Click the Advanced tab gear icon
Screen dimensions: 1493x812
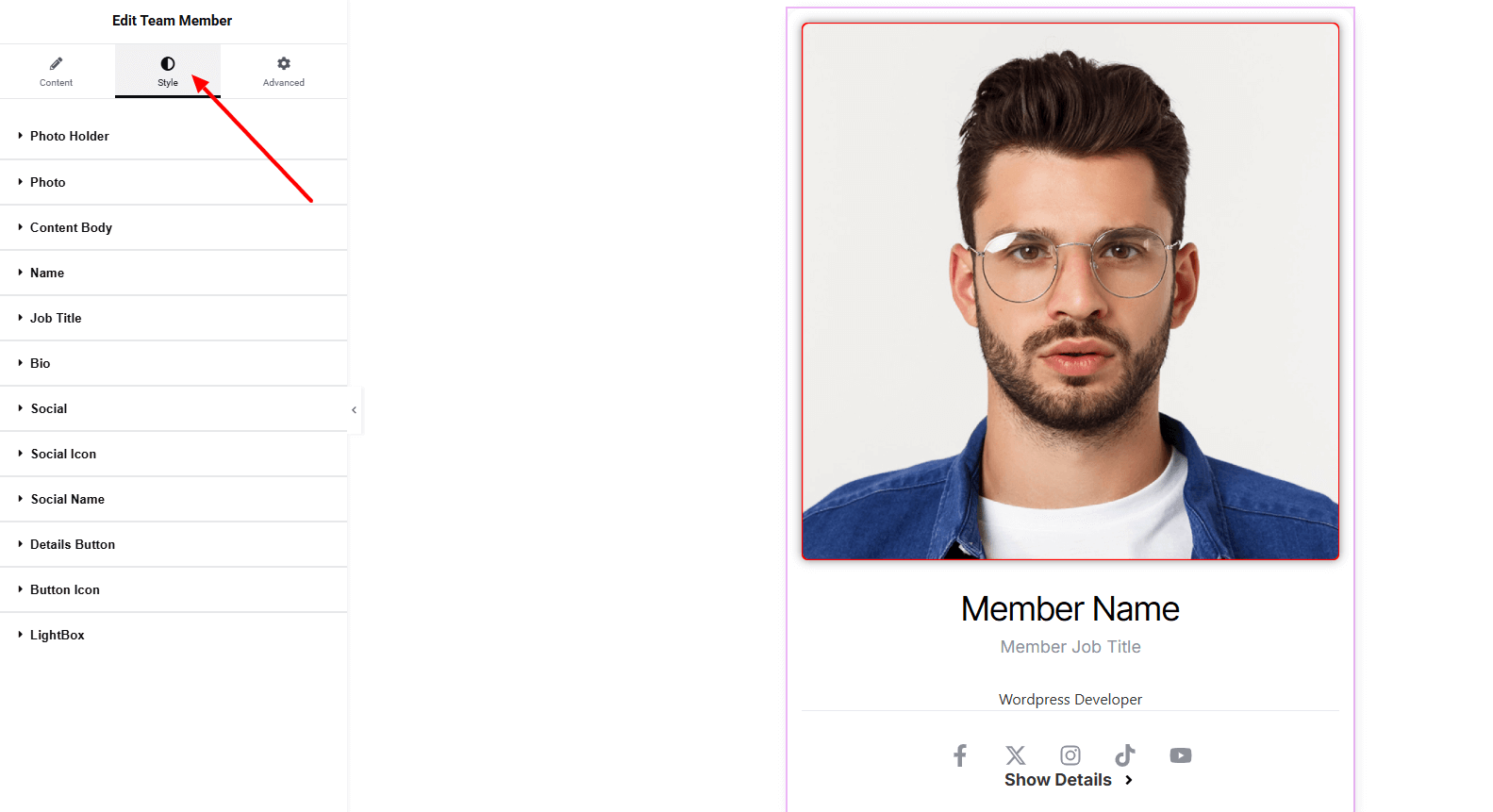(284, 64)
